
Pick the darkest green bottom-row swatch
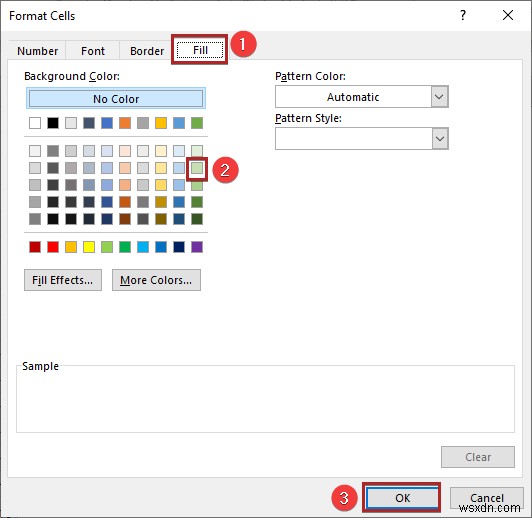pos(197,219)
